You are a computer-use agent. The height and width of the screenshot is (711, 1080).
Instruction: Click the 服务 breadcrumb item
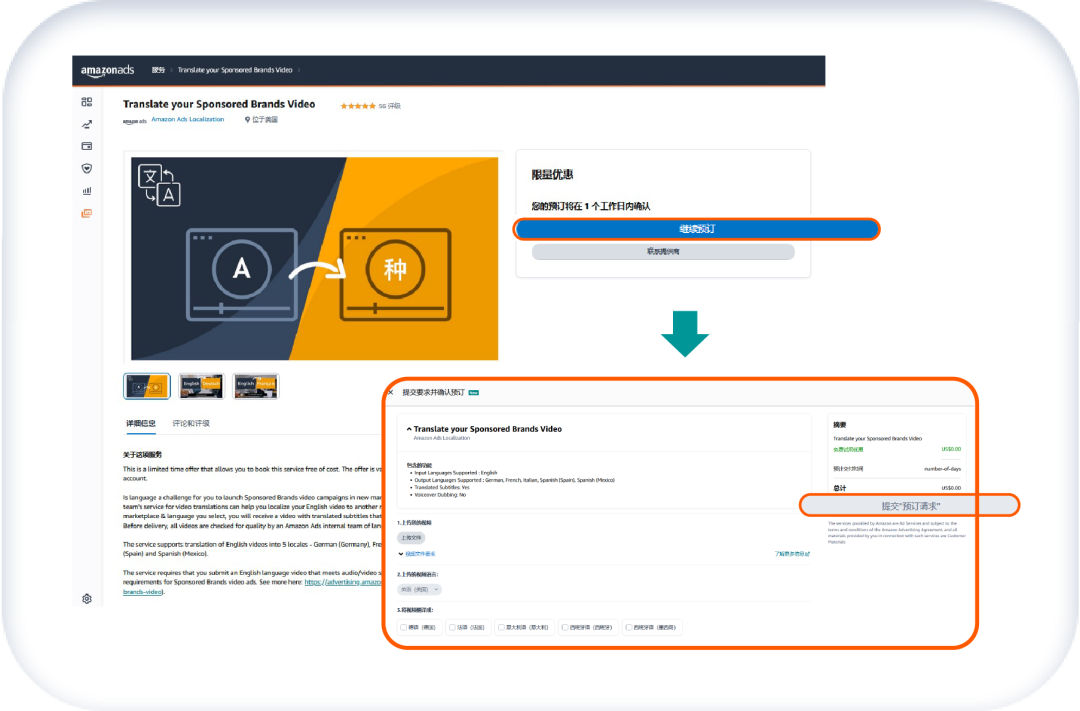click(158, 70)
